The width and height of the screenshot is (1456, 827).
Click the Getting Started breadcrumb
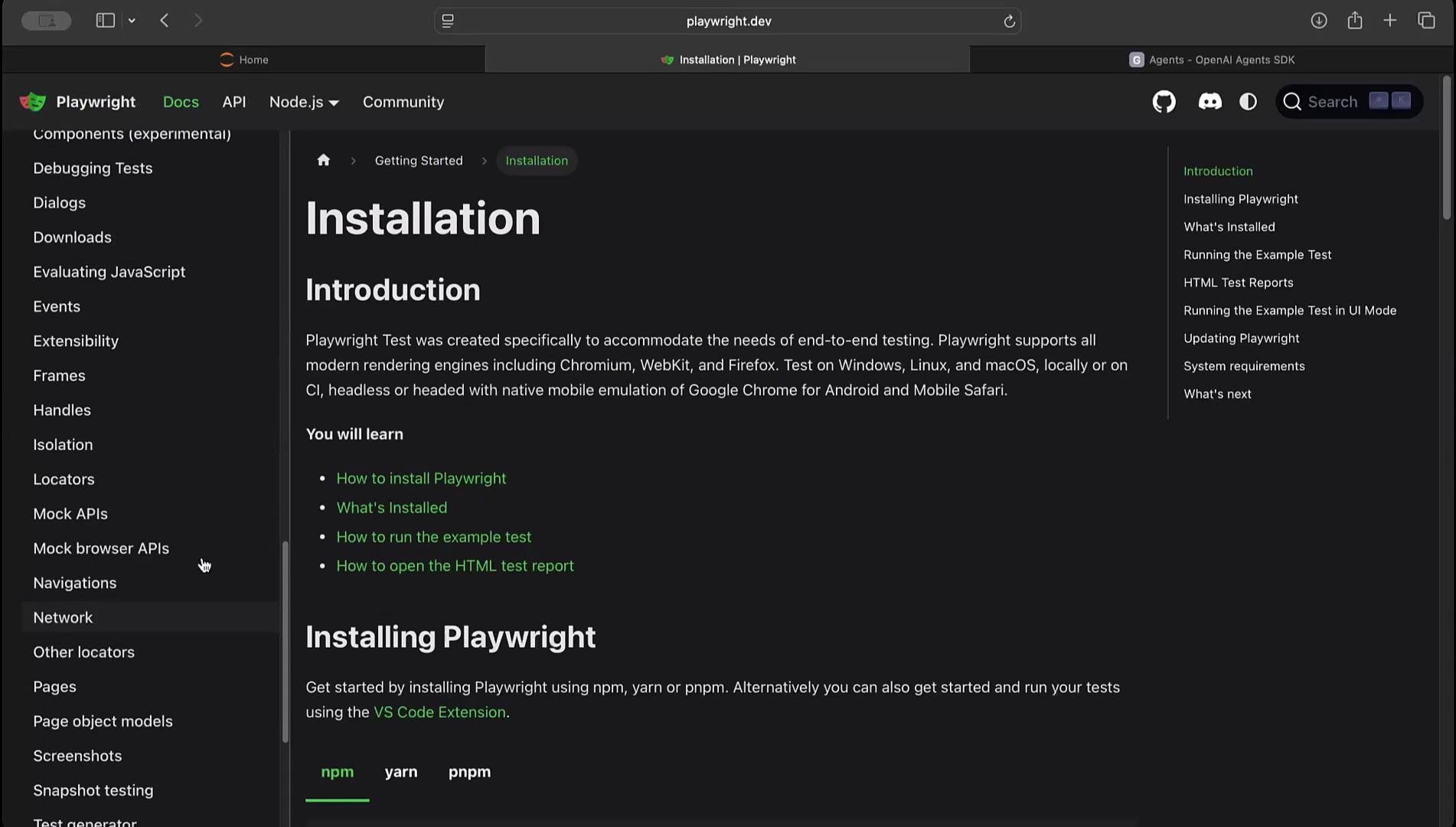click(419, 160)
